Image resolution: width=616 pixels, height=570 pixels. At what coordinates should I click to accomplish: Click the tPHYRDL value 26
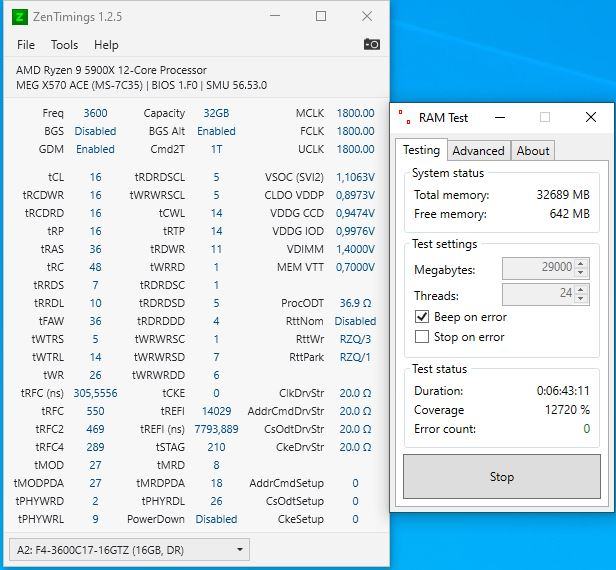point(216,501)
